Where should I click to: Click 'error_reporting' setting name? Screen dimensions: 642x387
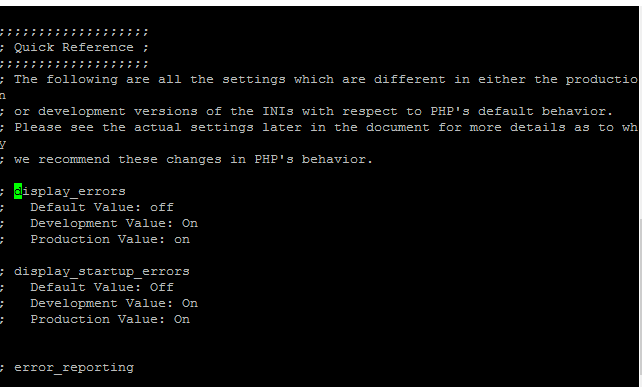pos(74,368)
